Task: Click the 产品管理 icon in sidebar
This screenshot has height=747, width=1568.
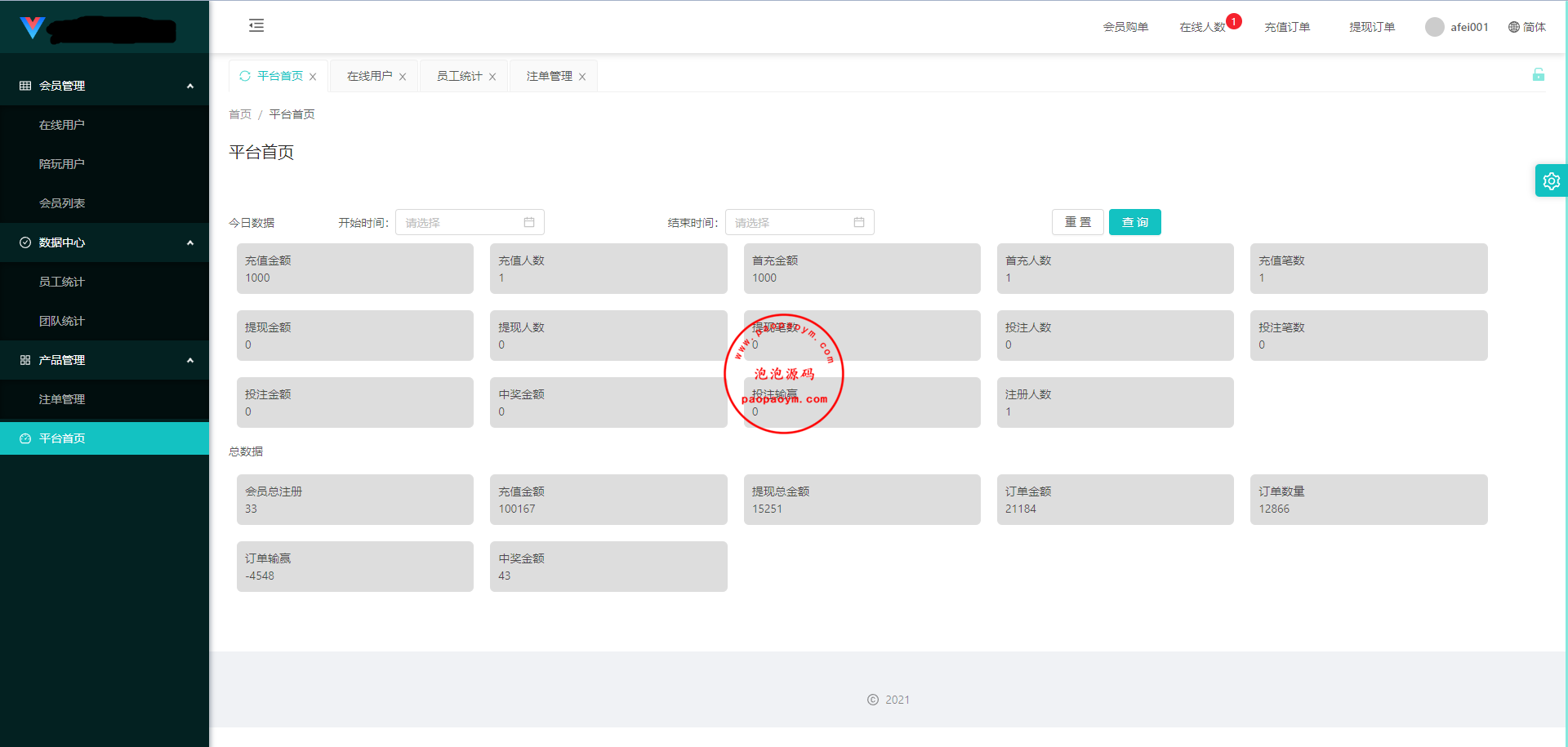Action: coord(25,360)
